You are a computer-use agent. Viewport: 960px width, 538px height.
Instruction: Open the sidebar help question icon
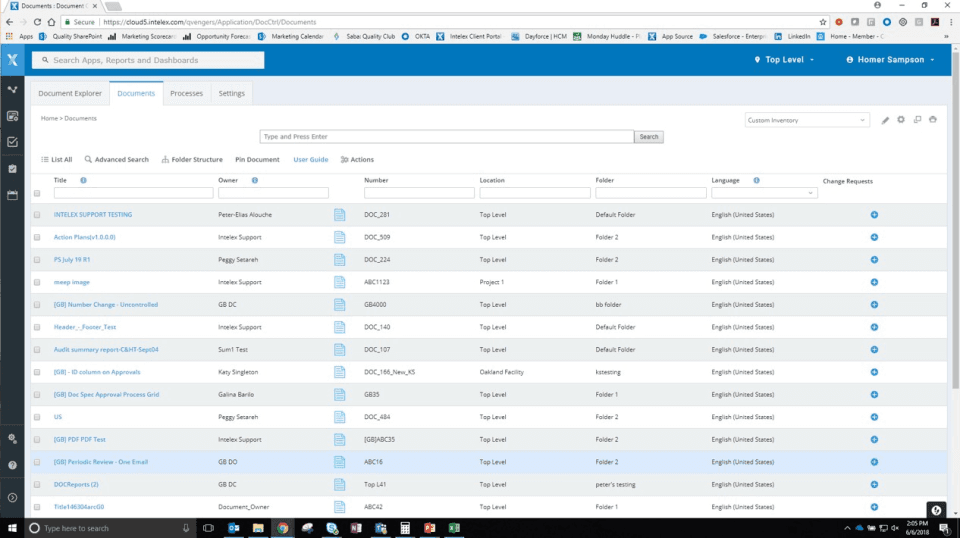tap(12, 465)
